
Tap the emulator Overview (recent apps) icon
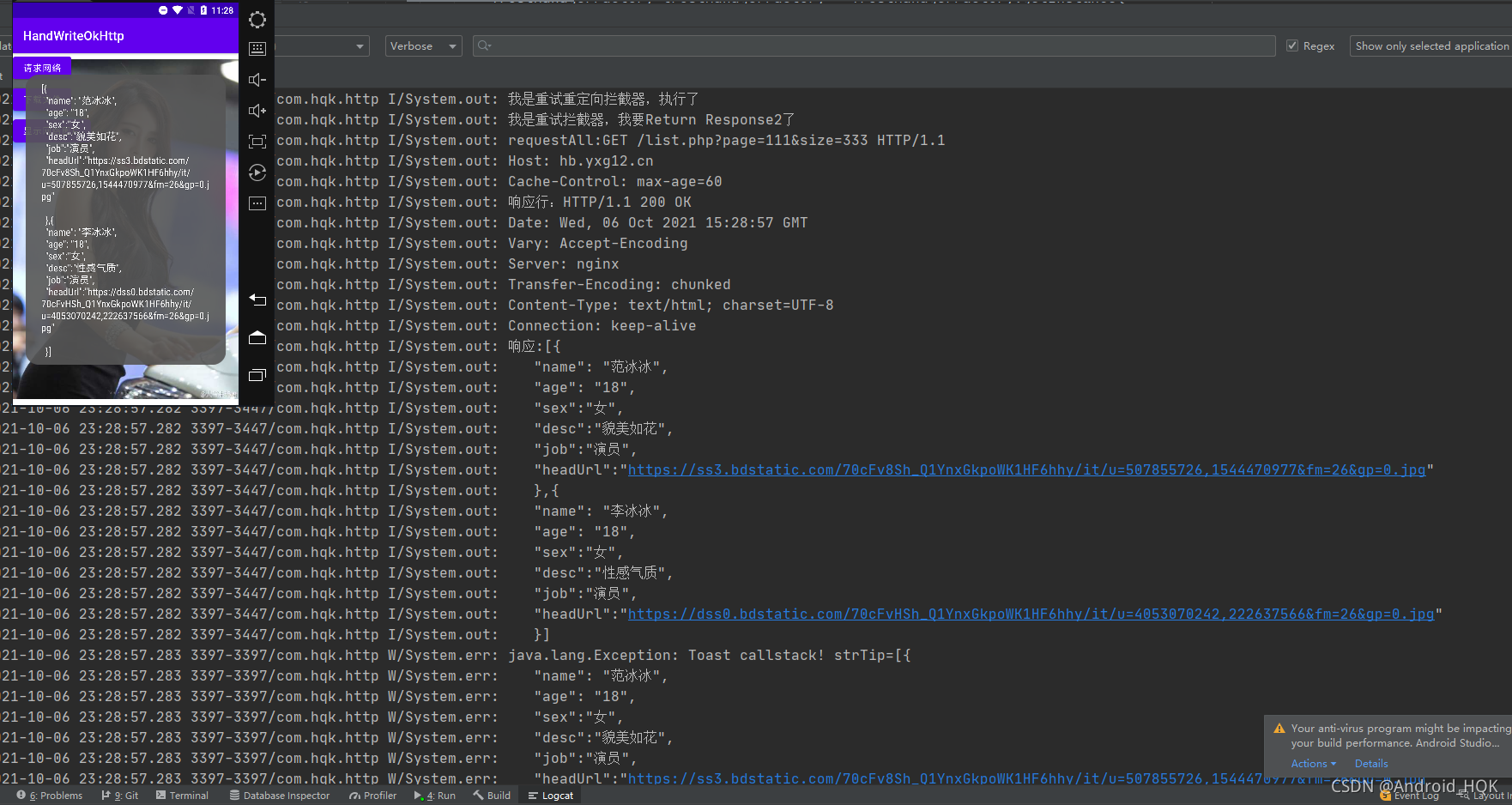click(x=257, y=375)
